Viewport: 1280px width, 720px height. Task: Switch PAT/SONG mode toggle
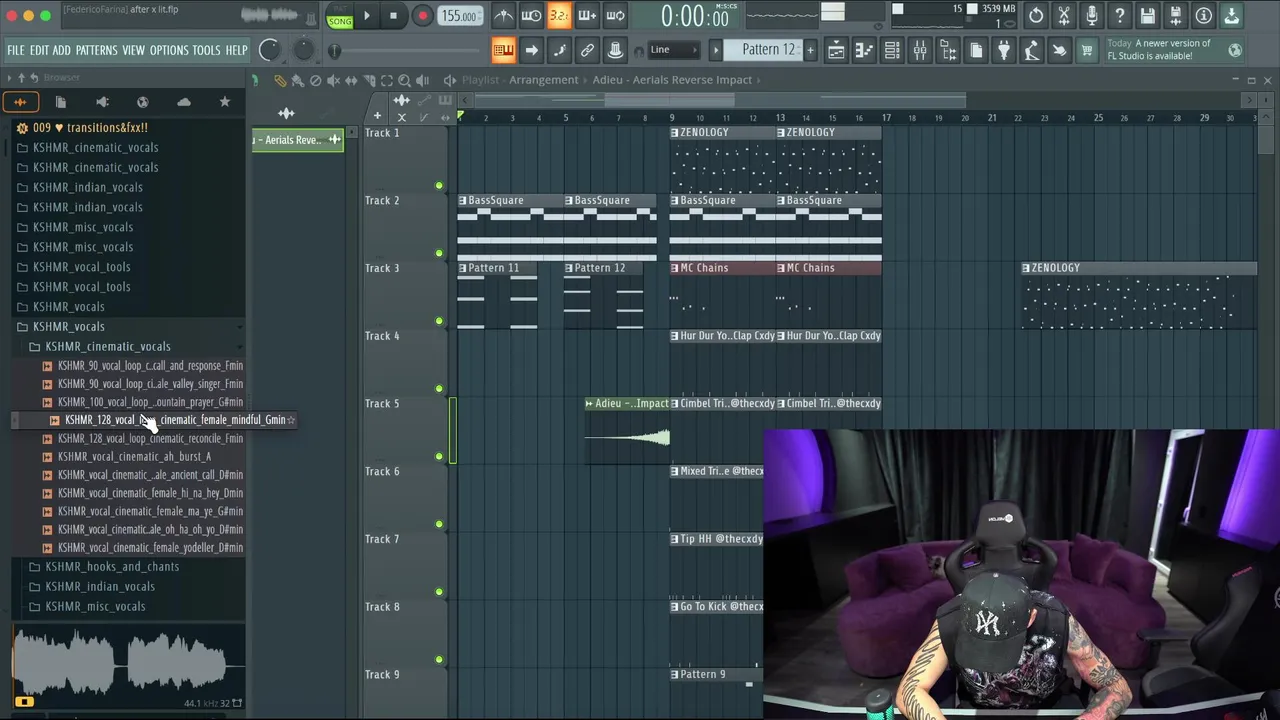pos(340,16)
